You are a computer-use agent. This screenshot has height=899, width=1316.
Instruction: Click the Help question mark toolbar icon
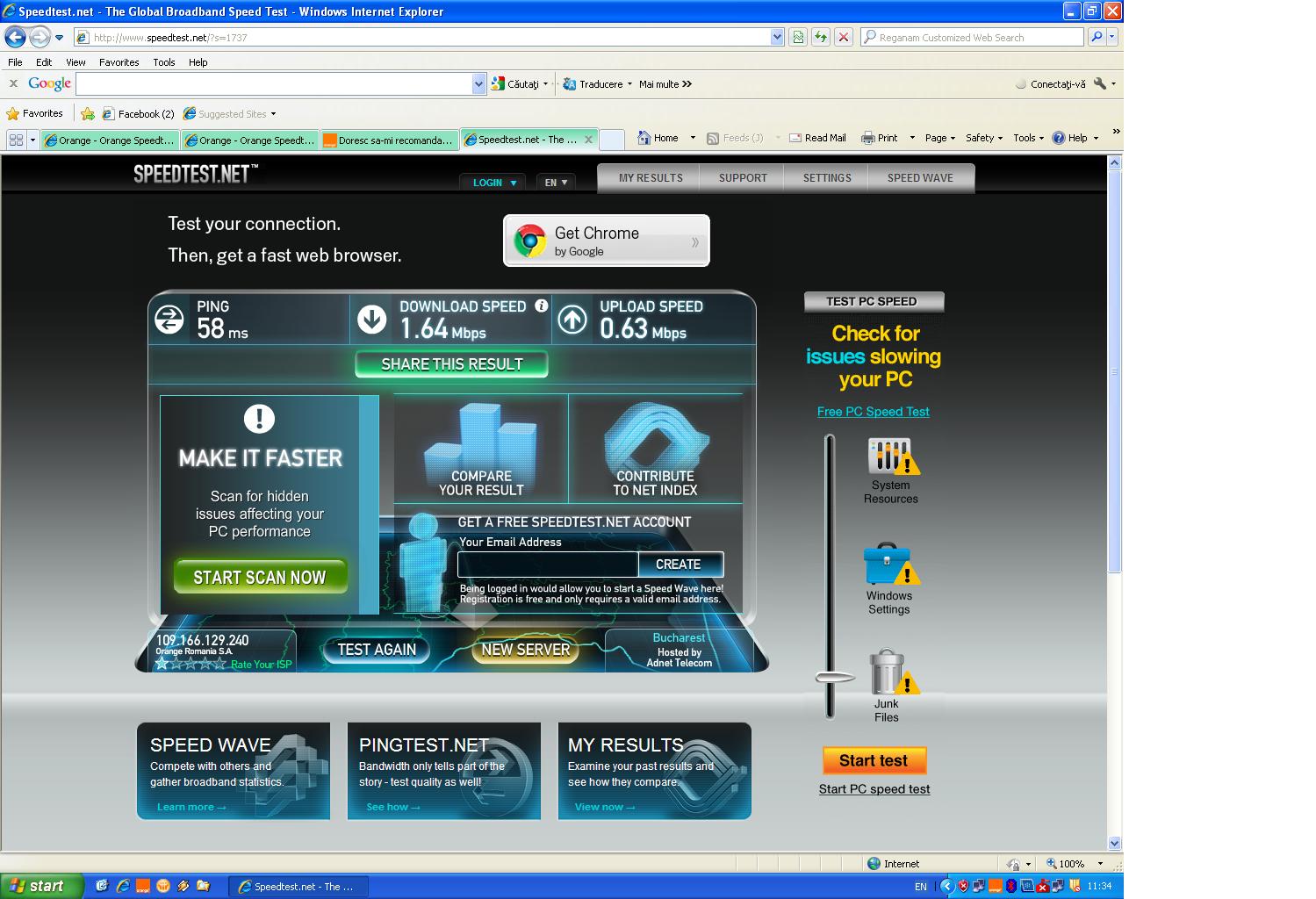(x=1059, y=138)
